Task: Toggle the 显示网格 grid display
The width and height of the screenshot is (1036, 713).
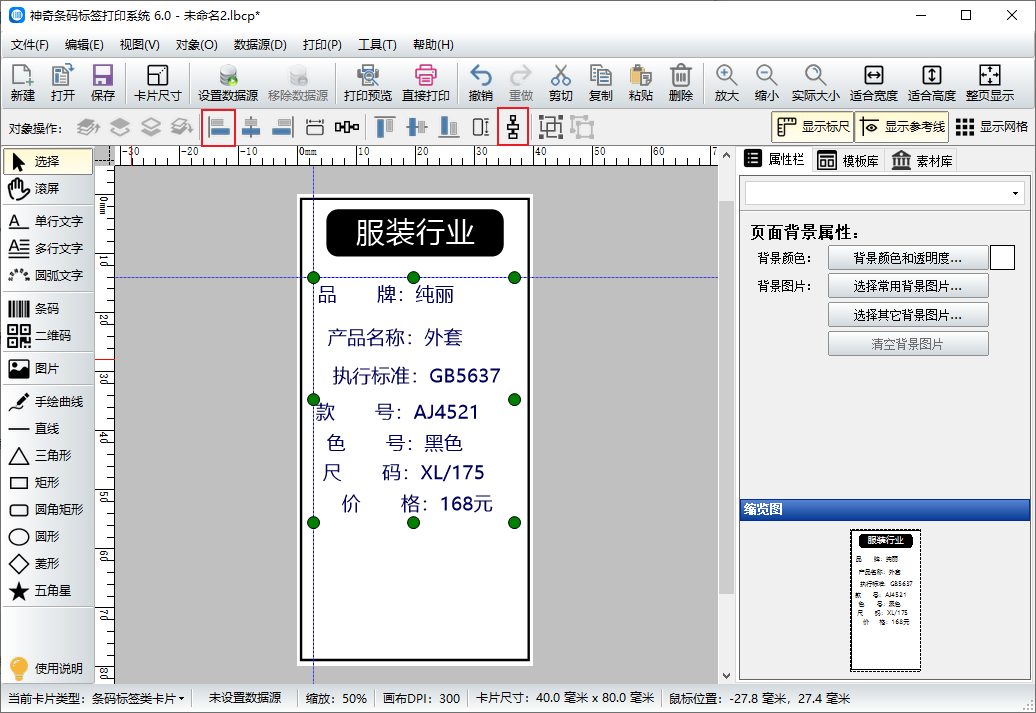Action: tap(991, 127)
